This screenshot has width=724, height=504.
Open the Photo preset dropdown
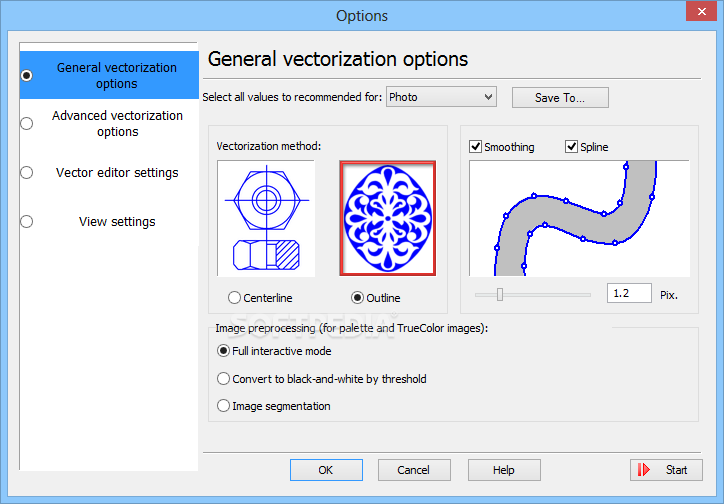441,97
